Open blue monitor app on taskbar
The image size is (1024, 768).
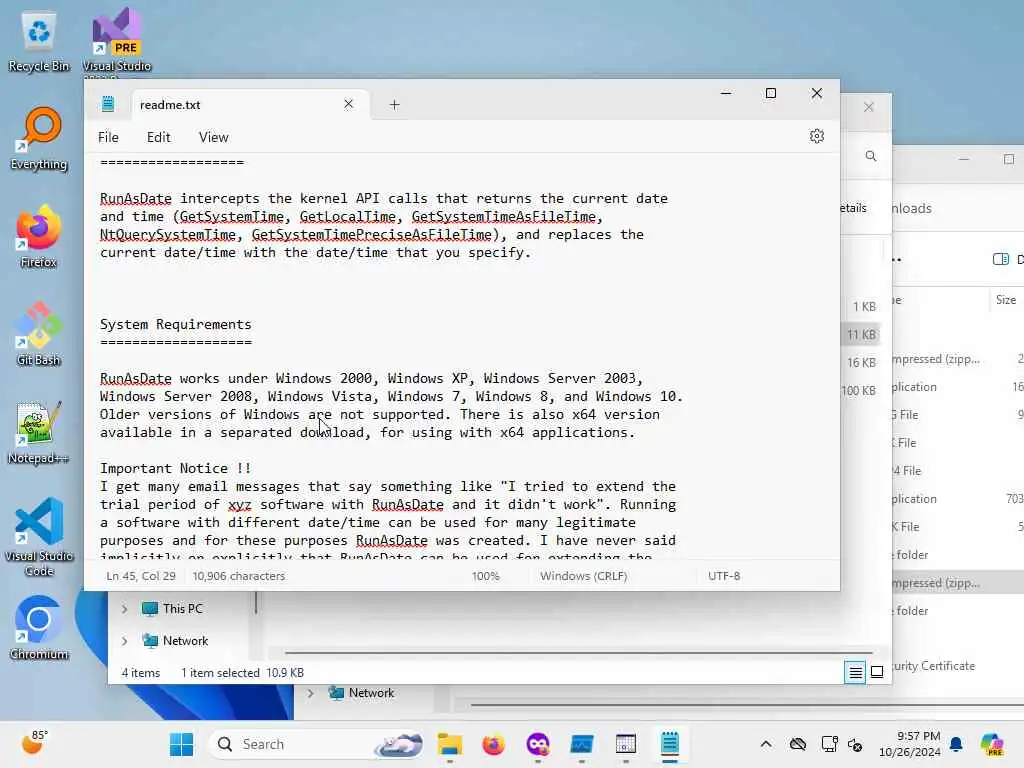581,744
